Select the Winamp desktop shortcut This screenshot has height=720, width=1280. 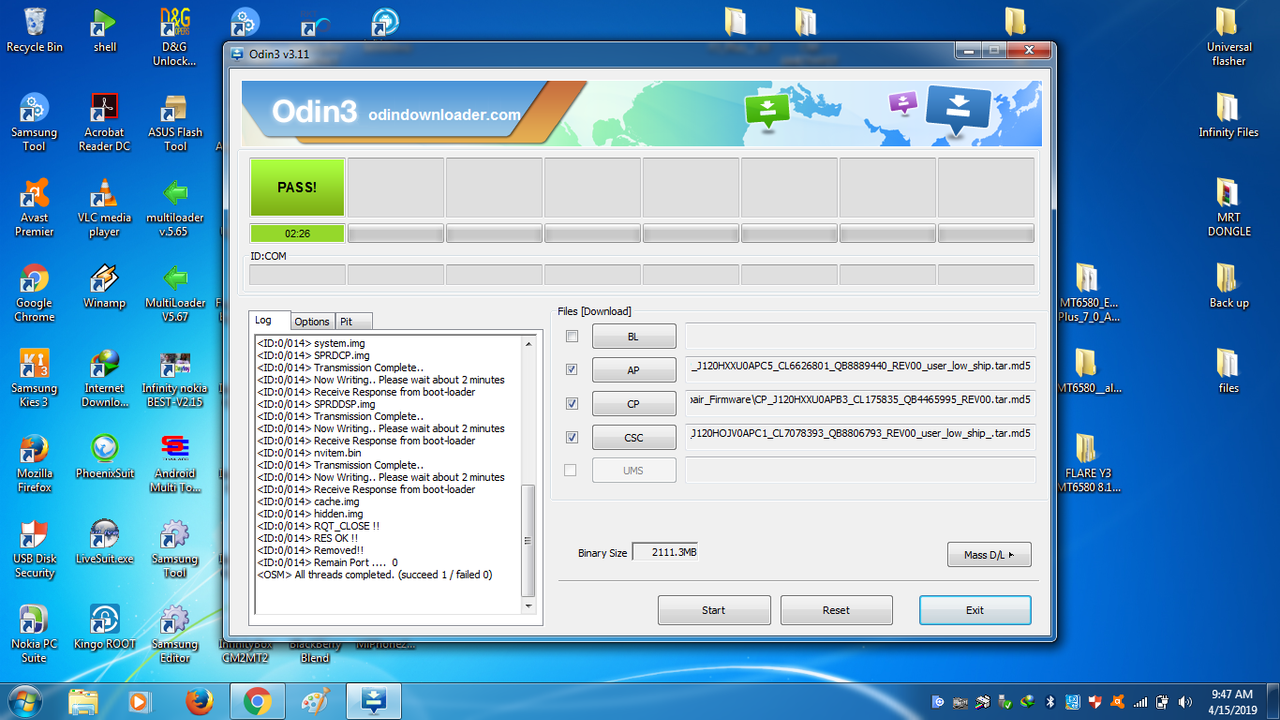pos(104,285)
